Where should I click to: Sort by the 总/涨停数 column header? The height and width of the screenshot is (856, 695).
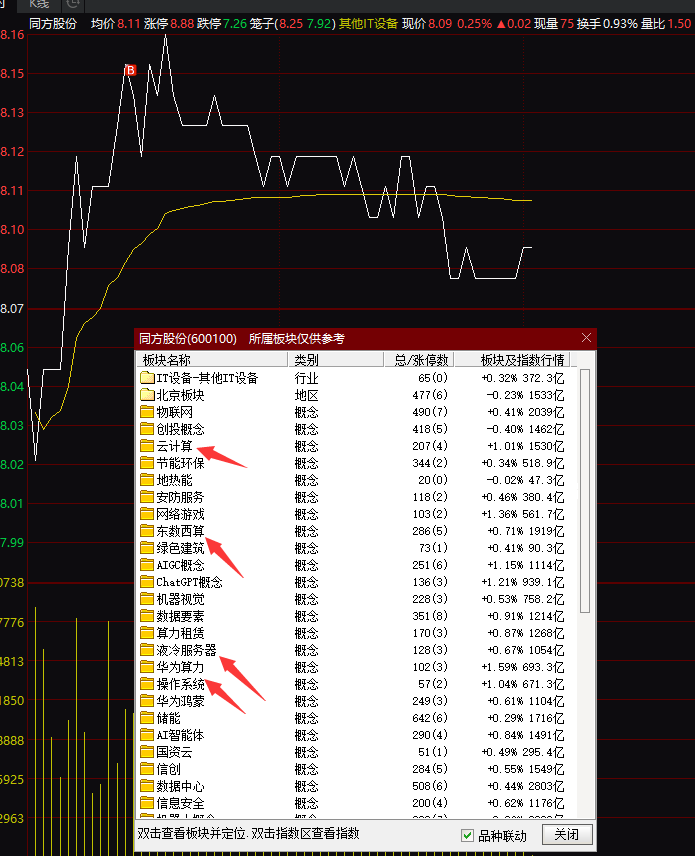pos(419,360)
